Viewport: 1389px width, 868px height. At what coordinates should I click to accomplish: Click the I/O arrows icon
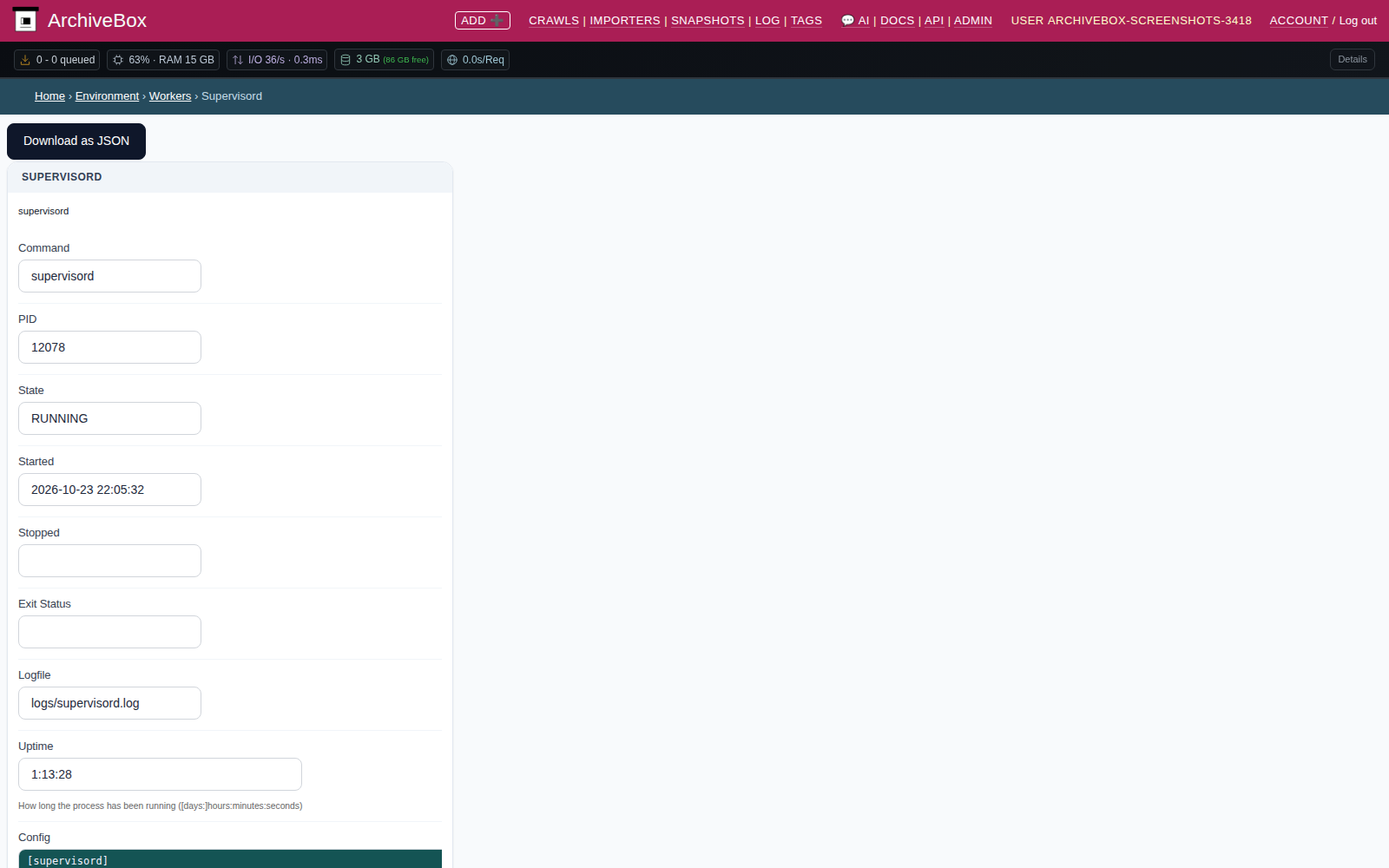[x=238, y=60]
